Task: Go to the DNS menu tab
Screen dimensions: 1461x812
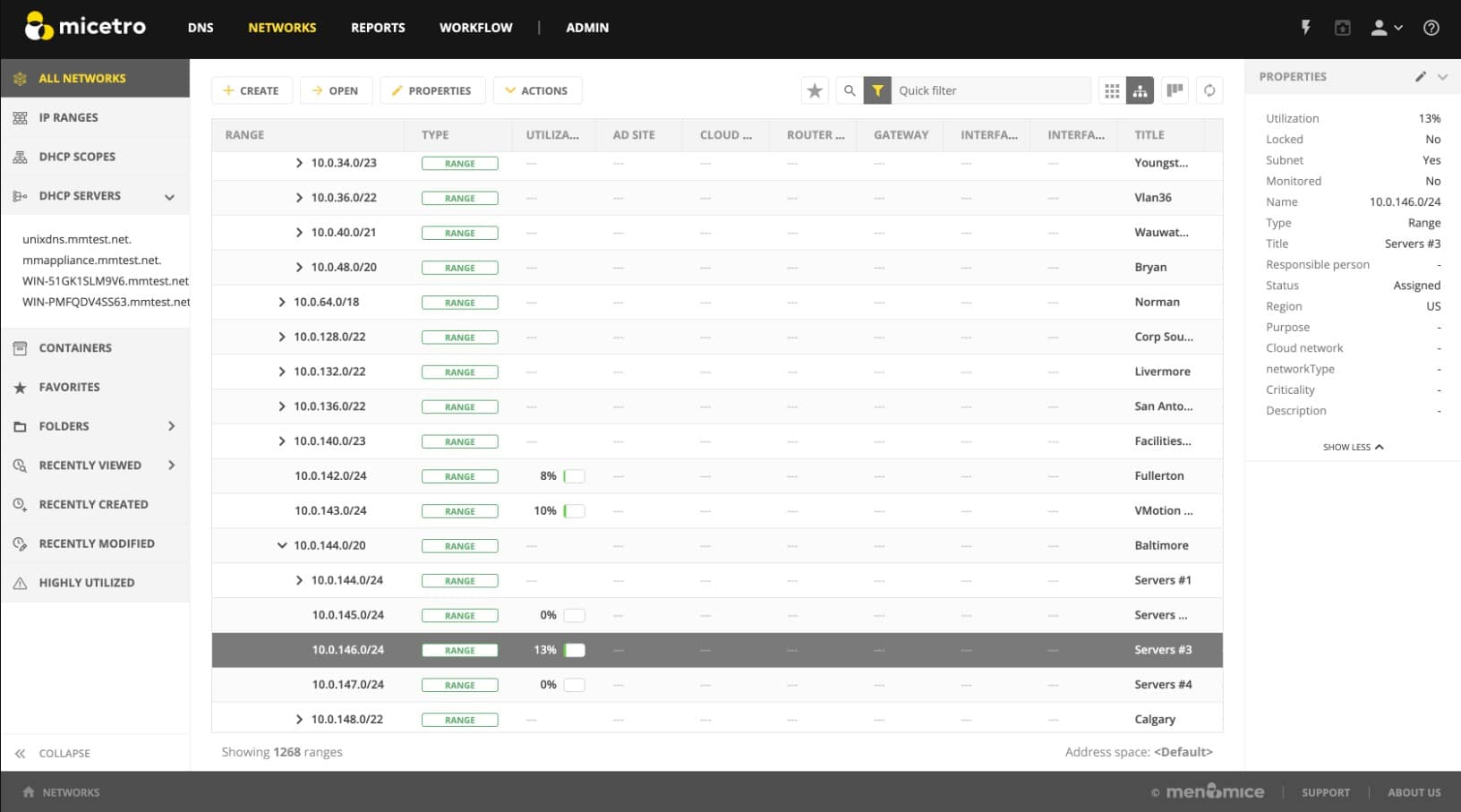Action: click(201, 28)
